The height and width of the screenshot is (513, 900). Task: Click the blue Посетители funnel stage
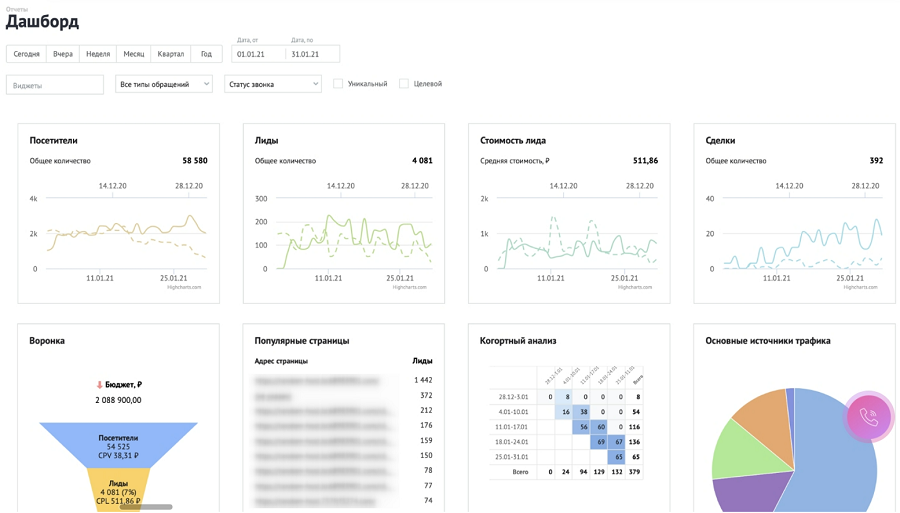click(x=118, y=445)
